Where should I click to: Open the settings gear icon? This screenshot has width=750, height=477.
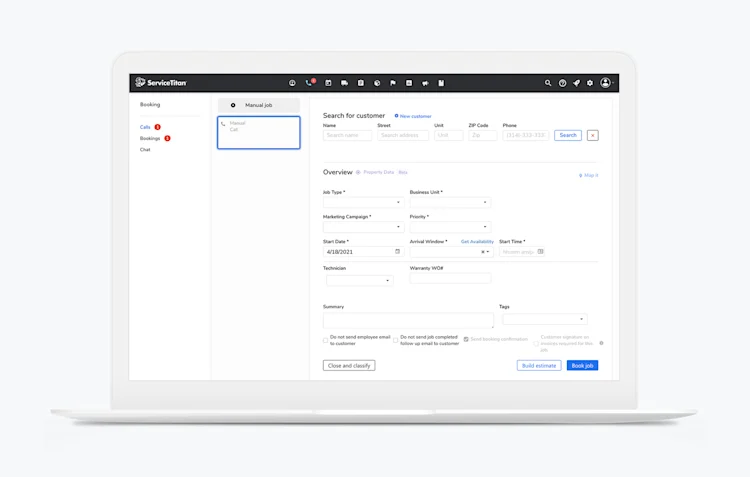590,83
